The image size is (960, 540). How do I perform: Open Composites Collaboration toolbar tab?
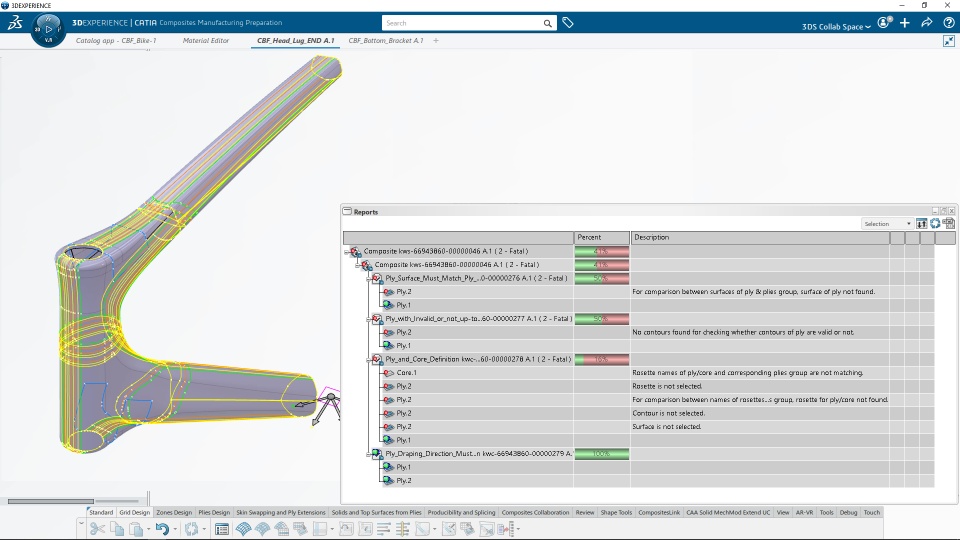(535, 512)
